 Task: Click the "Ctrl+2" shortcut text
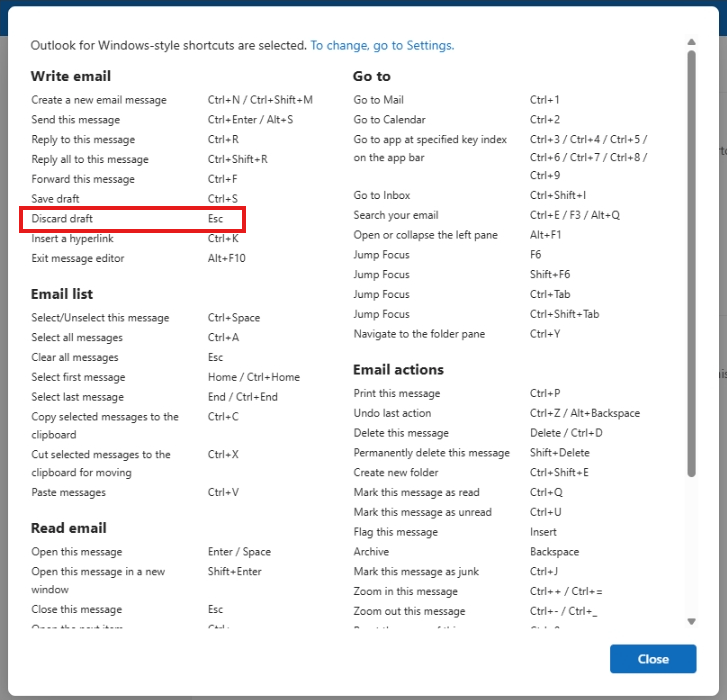point(545,120)
